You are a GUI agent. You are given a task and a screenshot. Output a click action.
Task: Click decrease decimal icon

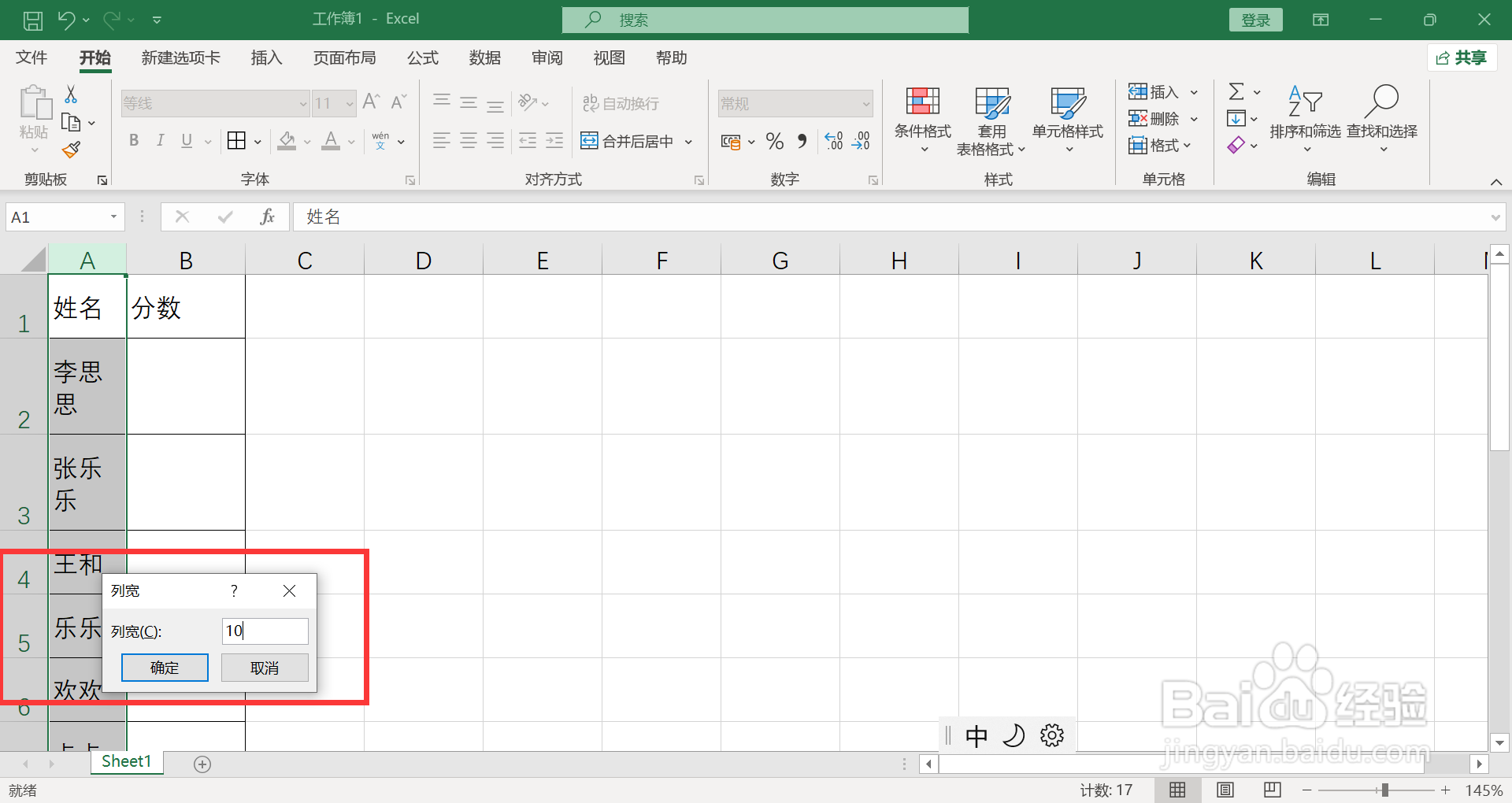click(x=862, y=142)
